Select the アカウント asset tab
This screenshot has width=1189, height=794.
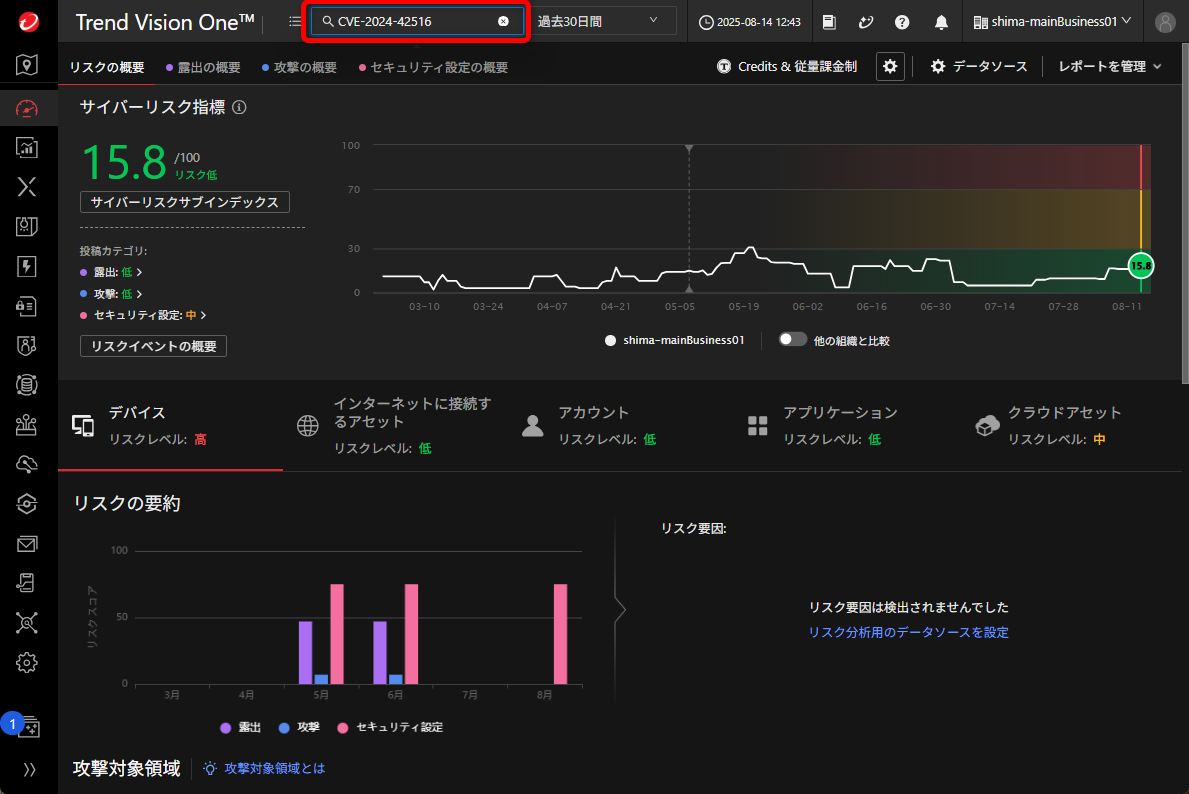tap(620, 425)
